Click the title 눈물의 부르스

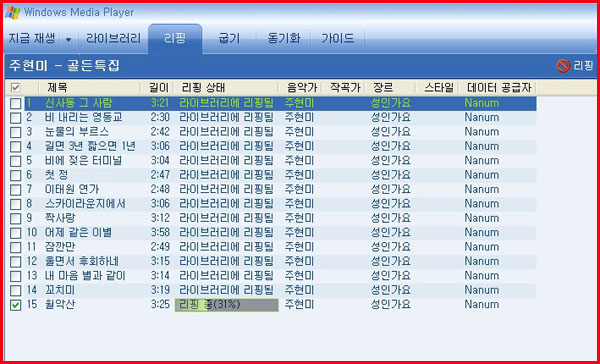77,132
